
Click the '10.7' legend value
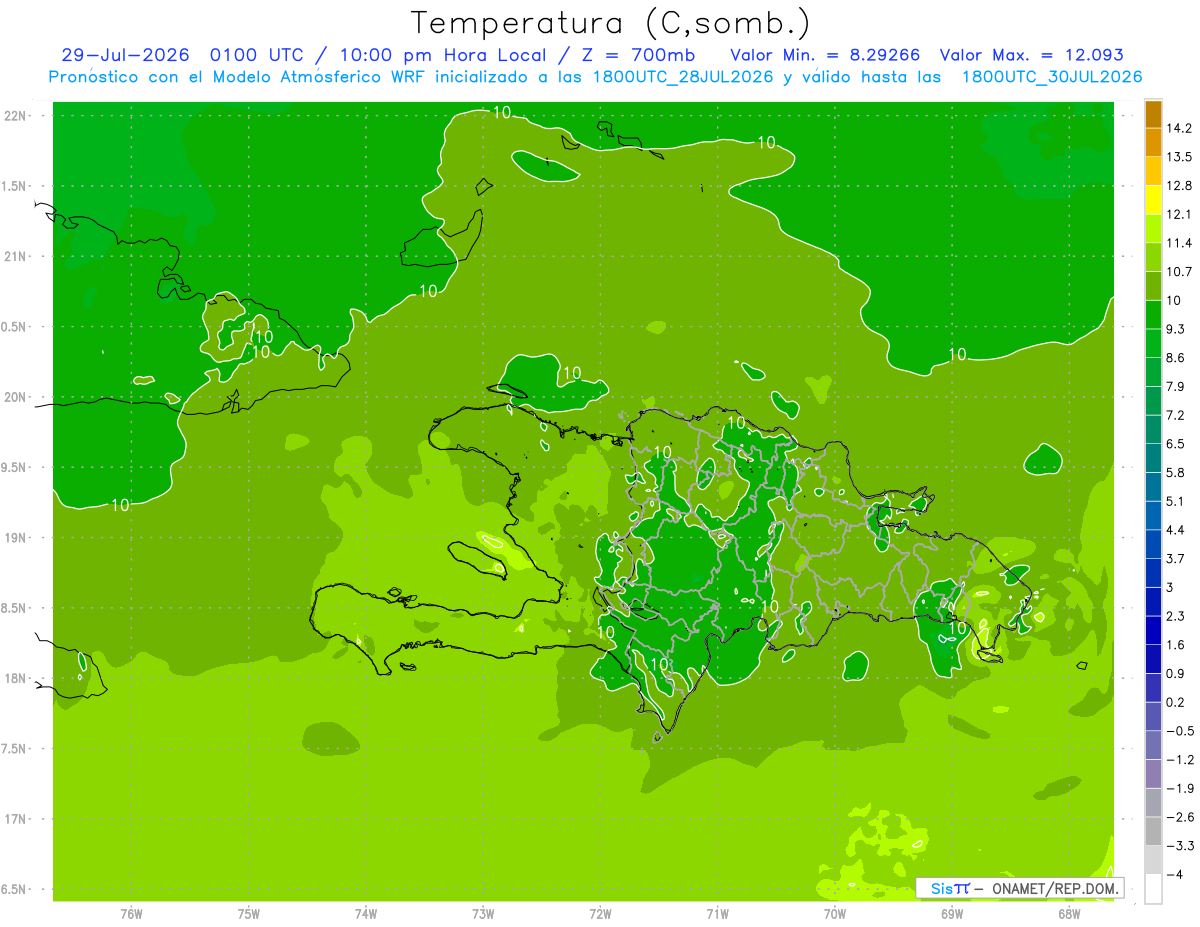click(1179, 272)
